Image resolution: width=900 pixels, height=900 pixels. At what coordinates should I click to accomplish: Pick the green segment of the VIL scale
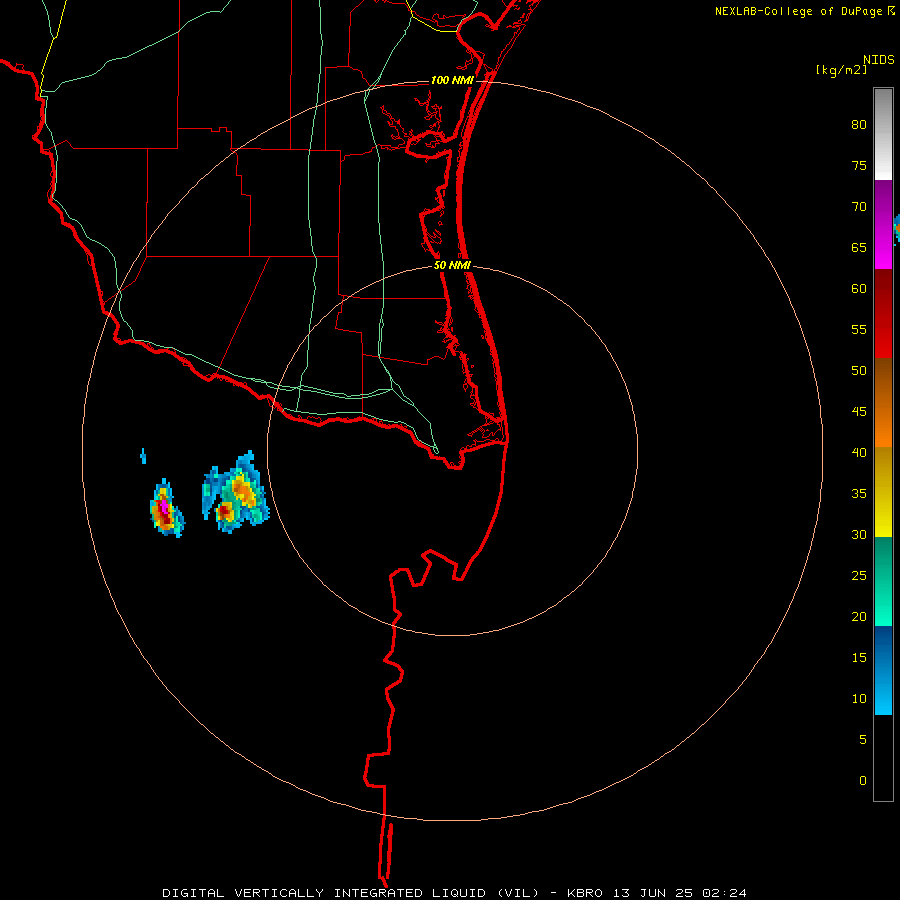tap(883, 581)
